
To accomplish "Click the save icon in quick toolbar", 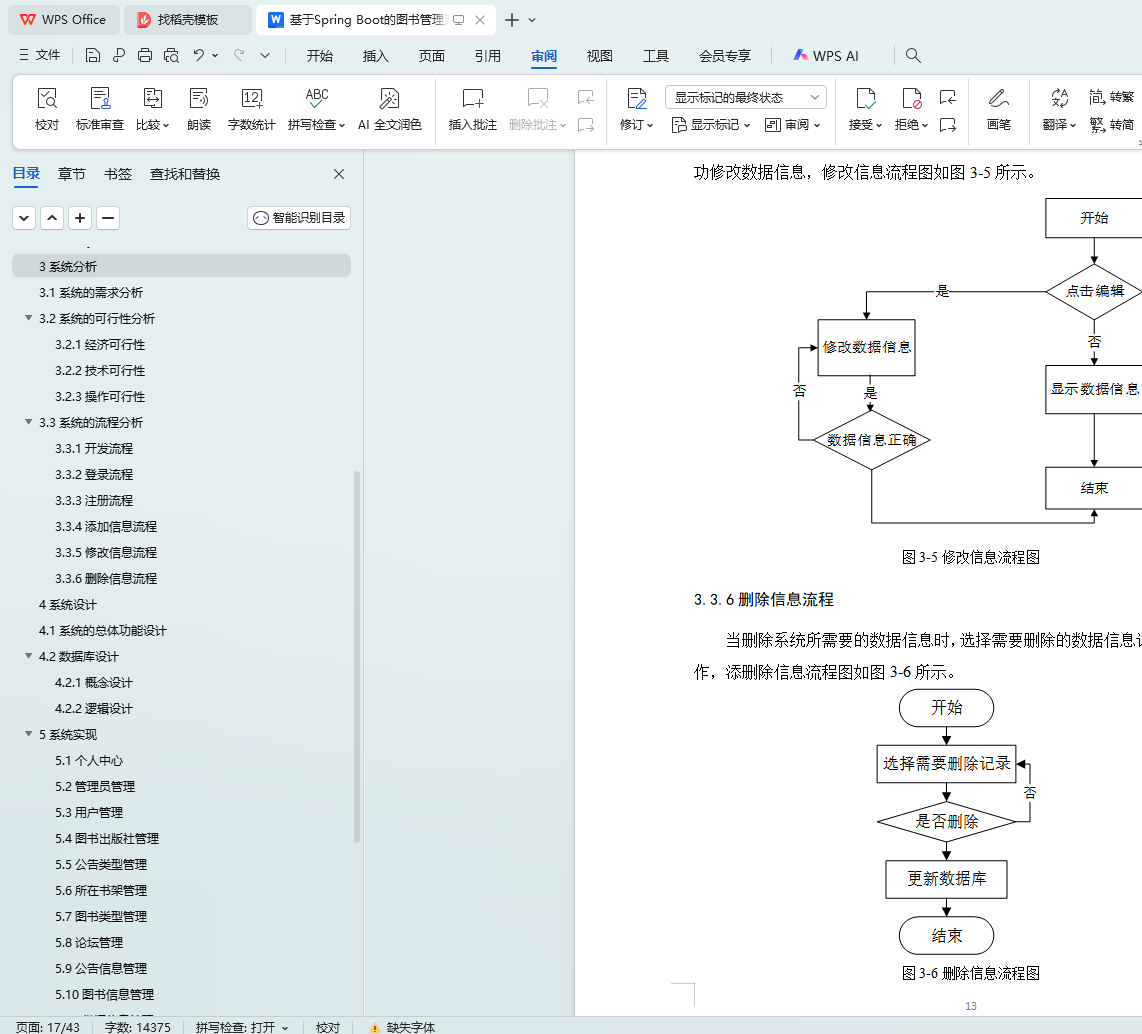I will [x=92, y=55].
